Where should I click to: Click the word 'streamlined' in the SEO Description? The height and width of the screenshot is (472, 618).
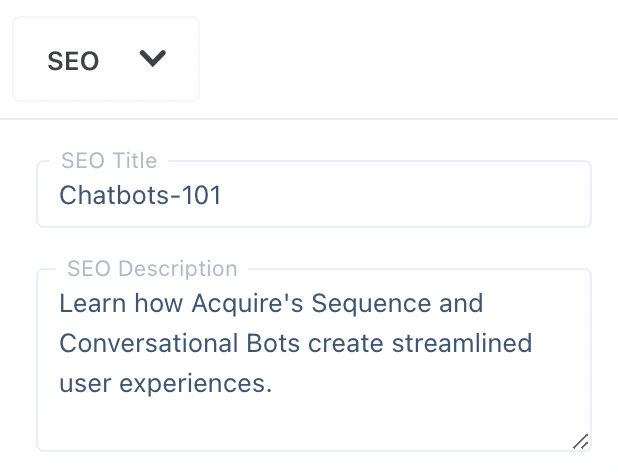coord(462,343)
